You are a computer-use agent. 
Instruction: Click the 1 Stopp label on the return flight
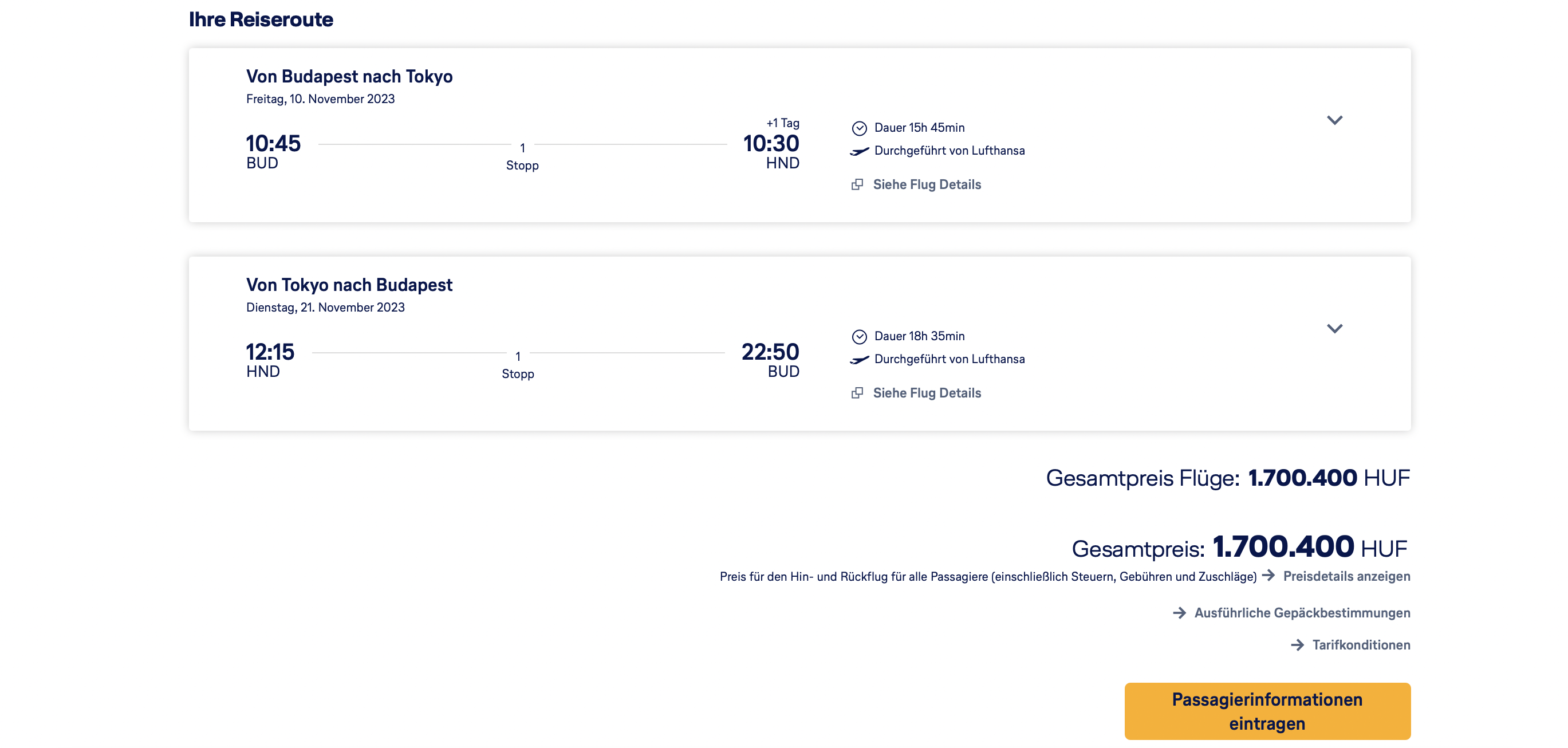click(x=517, y=366)
